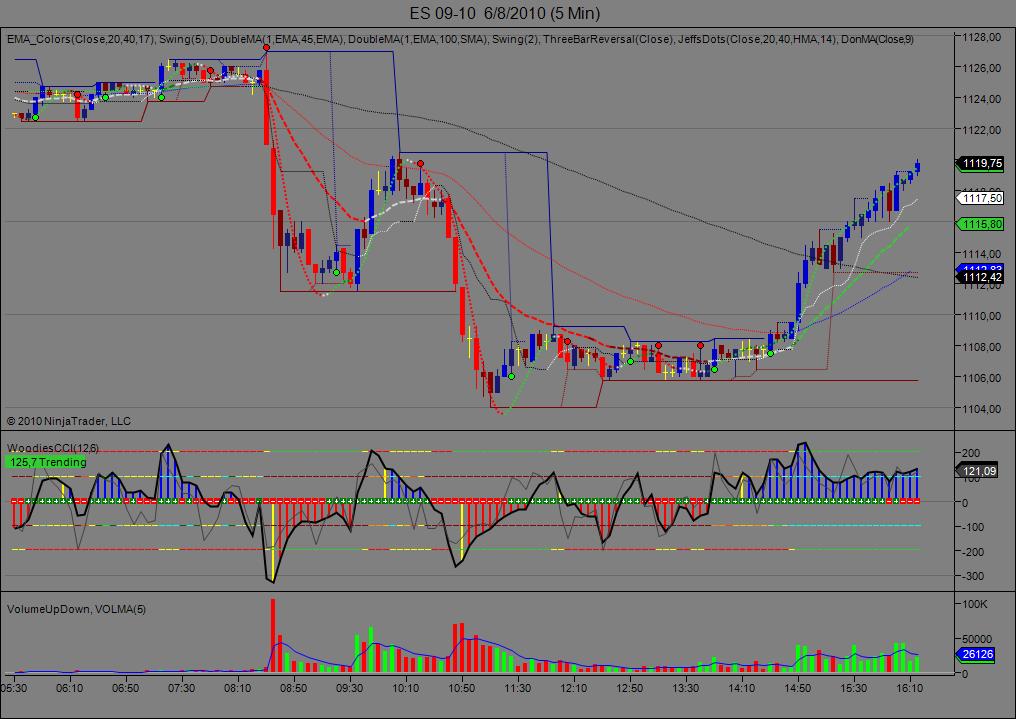Click the green 125,7 Trending status label
The height and width of the screenshot is (719, 1016).
(47, 462)
